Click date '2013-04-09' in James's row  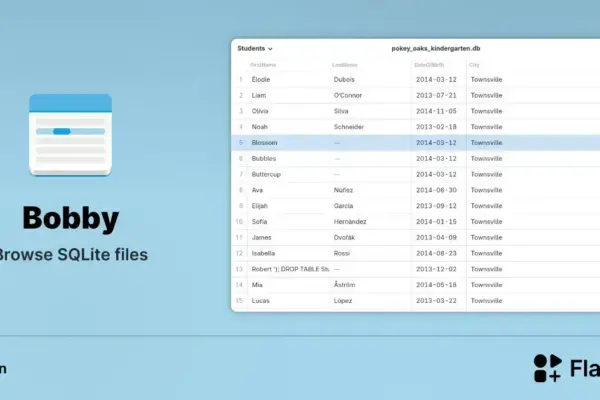click(436, 237)
